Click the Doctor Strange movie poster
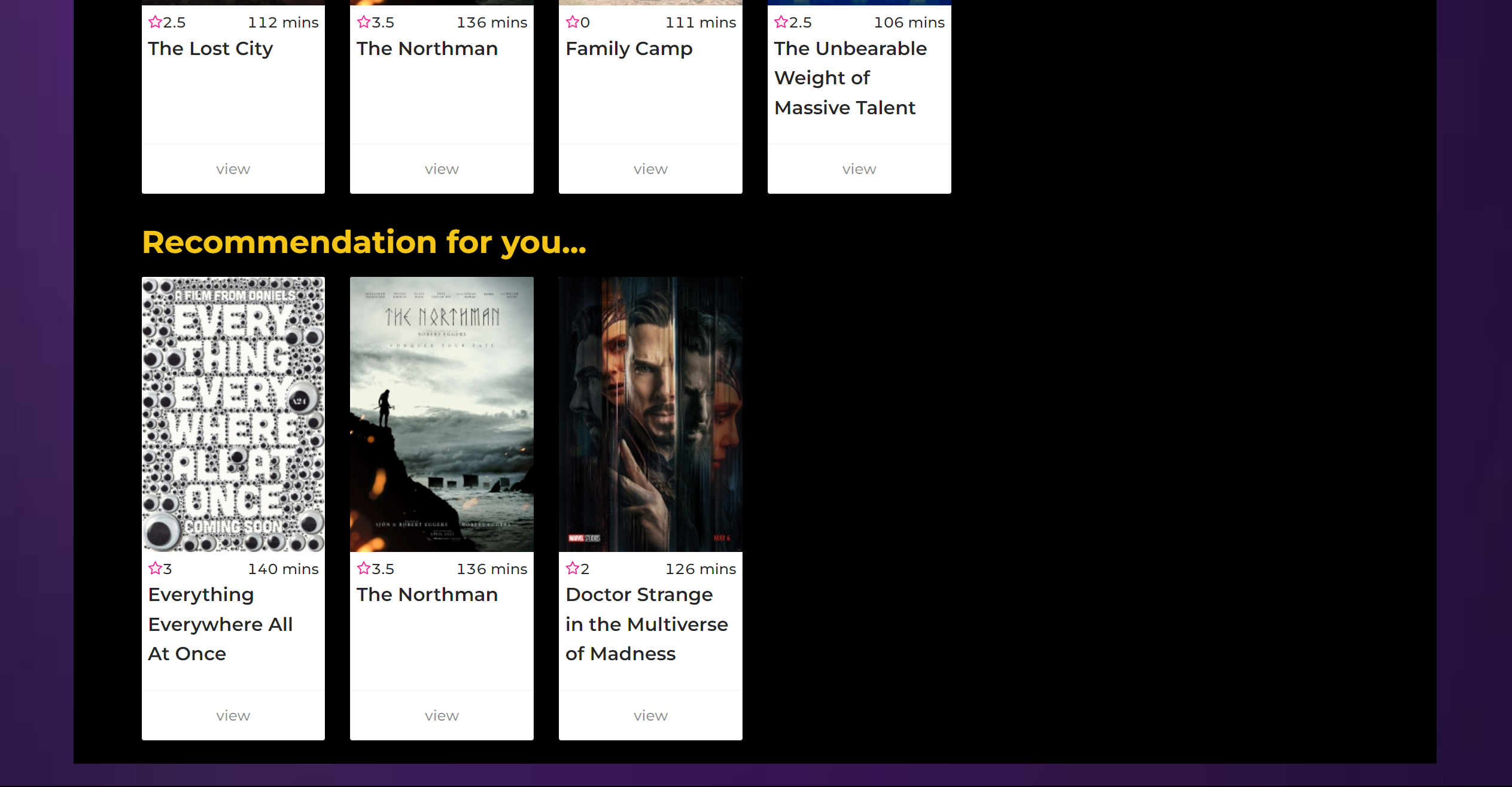The width and height of the screenshot is (1512, 787). (650, 414)
